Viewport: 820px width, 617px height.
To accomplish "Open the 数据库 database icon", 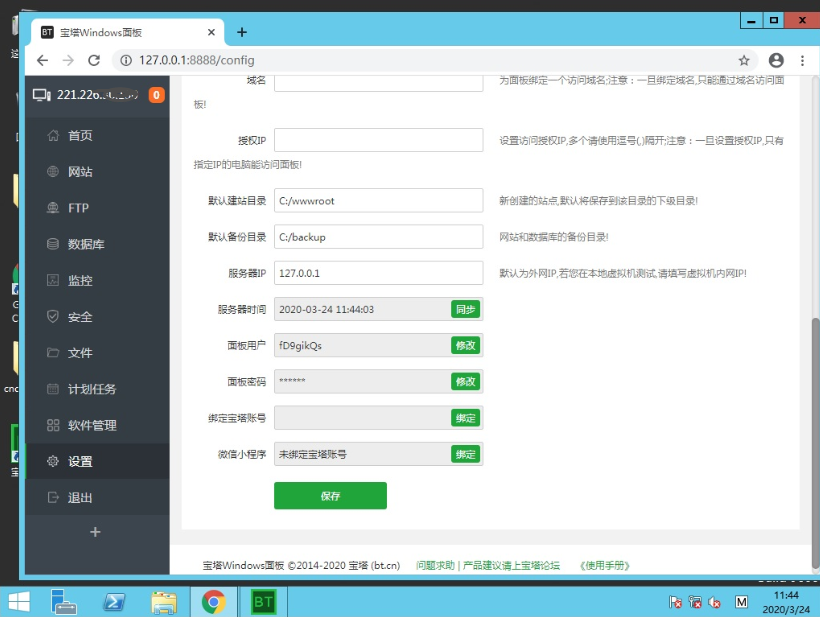I will (x=53, y=244).
